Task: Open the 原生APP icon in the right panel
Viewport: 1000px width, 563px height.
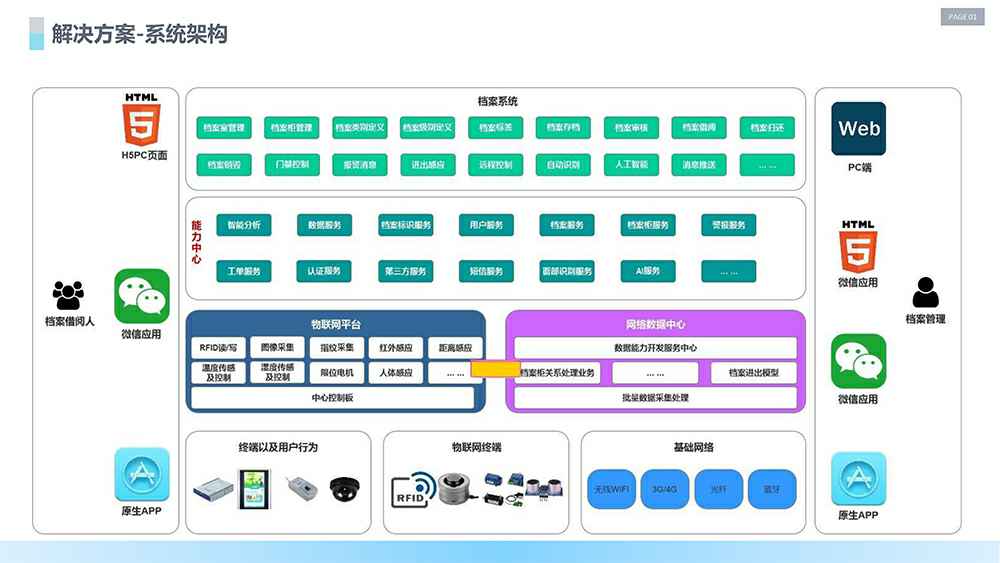Action: (858, 478)
